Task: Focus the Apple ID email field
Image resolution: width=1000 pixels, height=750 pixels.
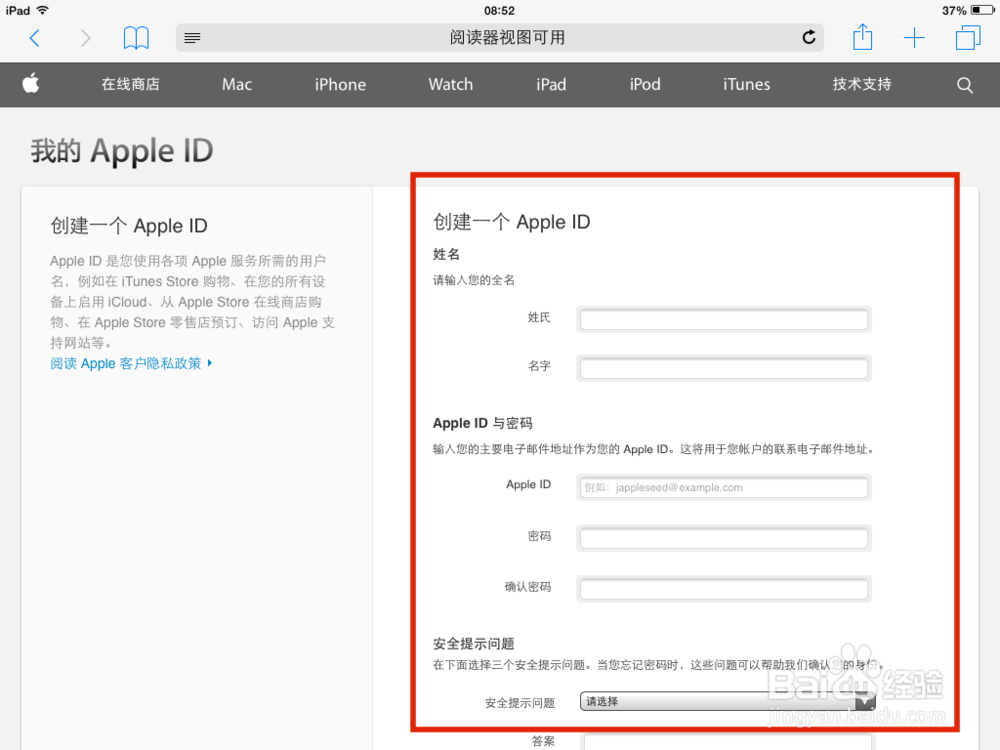Action: coord(723,487)
